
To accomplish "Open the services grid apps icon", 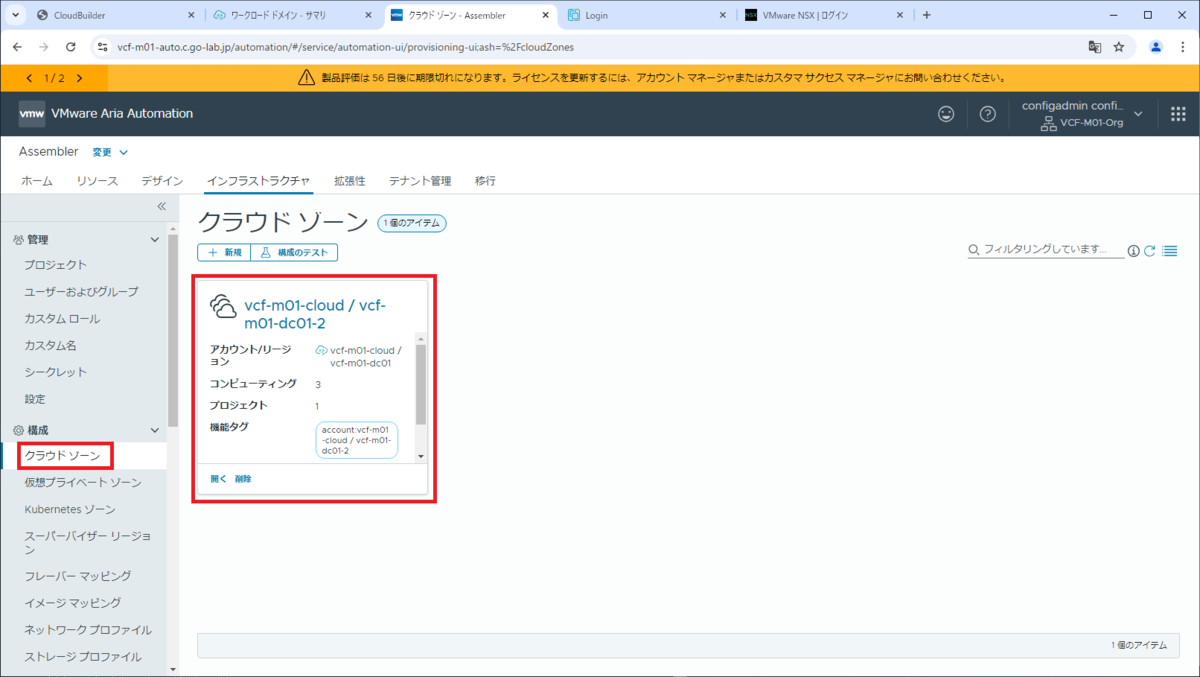I will pyautogui.click(x=1178, y=114).
